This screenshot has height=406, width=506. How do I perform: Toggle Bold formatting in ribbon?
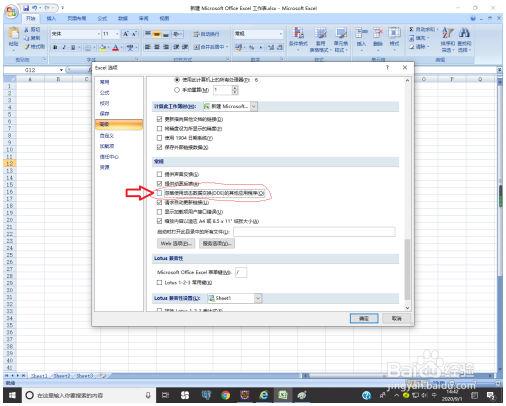[55, 48]
